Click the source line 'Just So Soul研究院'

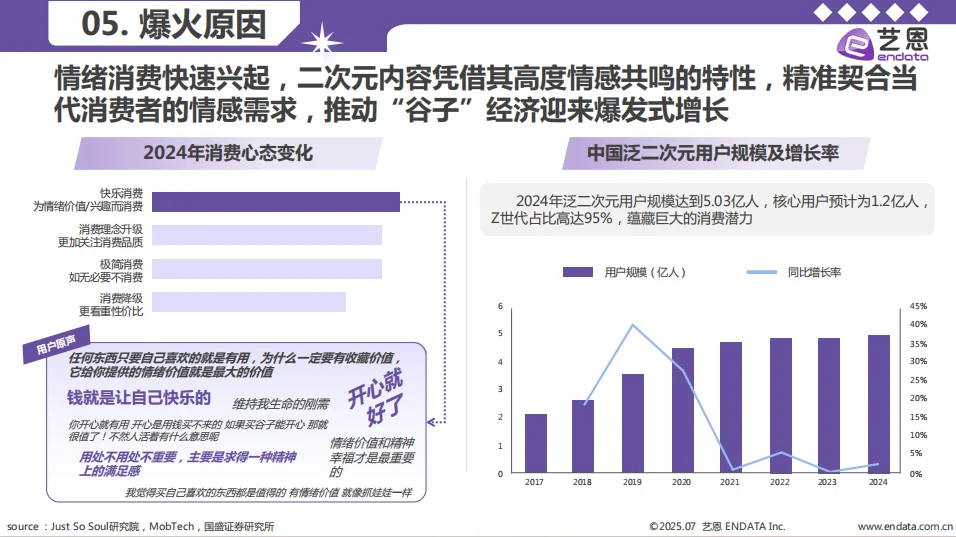pyautogui.click(x=95, y=526)
